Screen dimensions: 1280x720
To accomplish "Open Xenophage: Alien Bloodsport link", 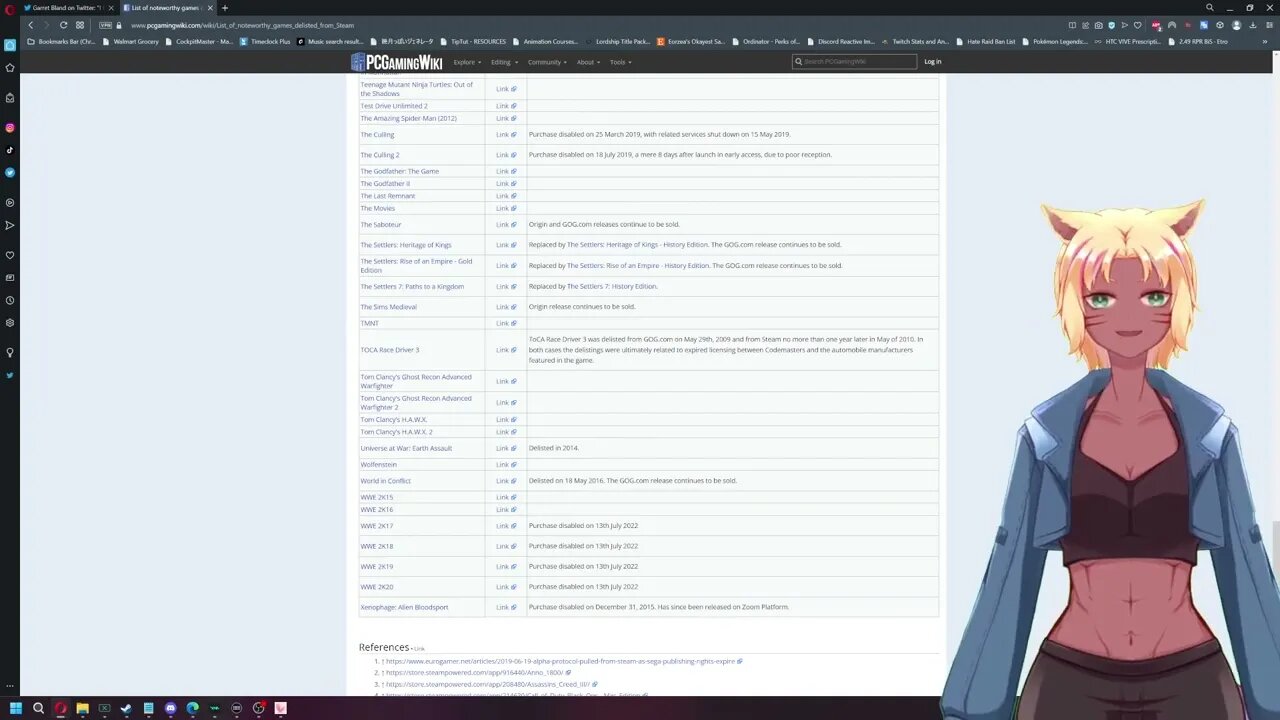I will click(404, 607).
